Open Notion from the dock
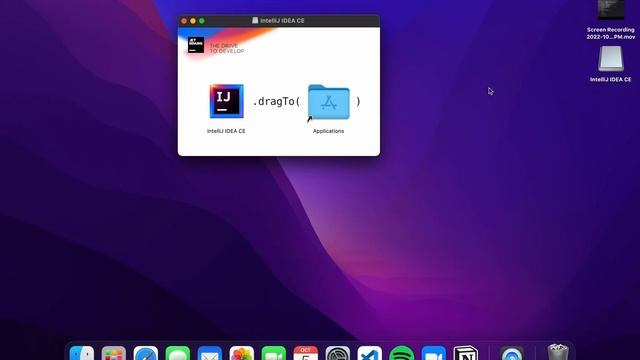The height and width of the screenshot is (360, 640). point(466,353)
